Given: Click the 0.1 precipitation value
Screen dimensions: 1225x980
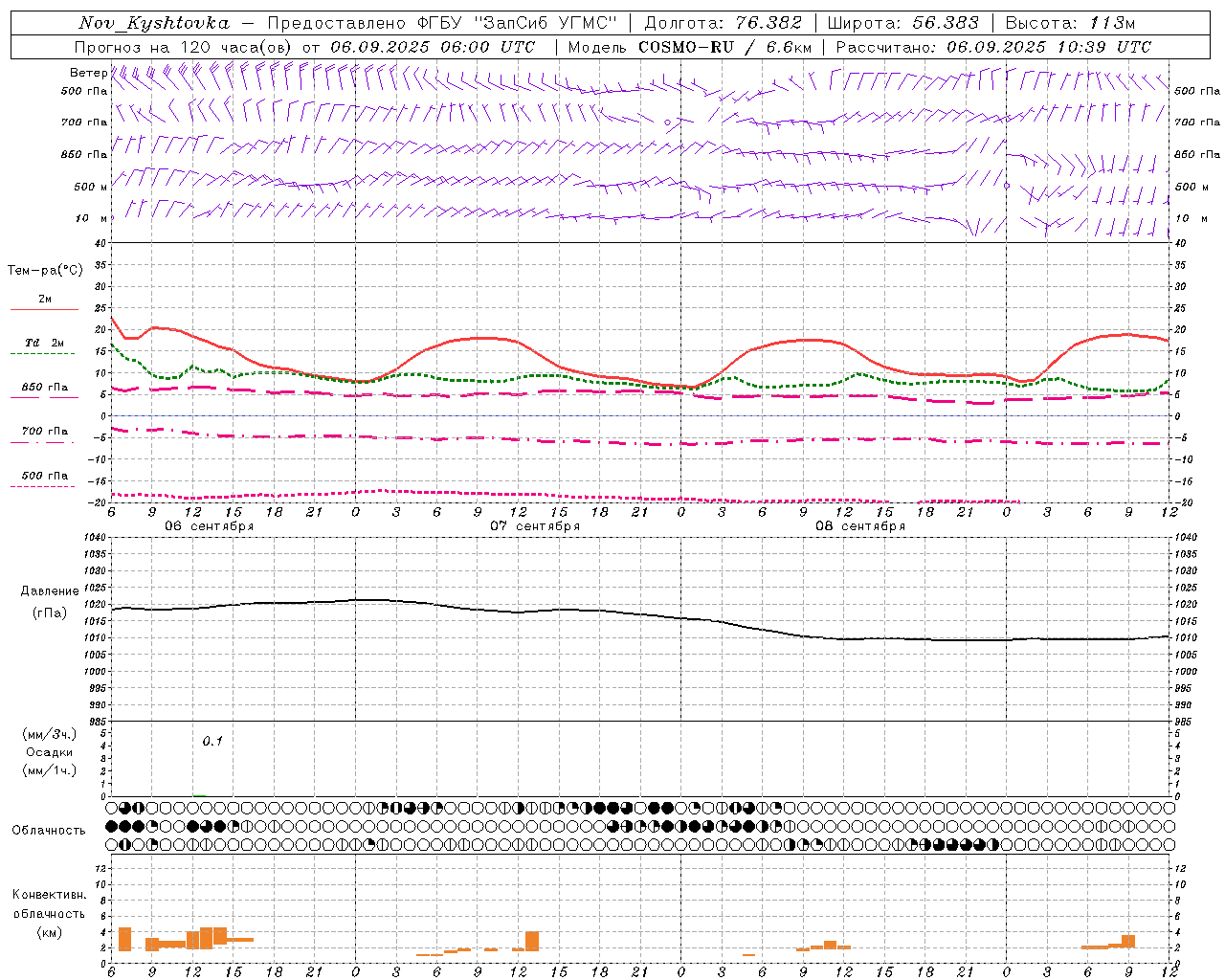Looking at the screenshot, I should coord(212,741).
